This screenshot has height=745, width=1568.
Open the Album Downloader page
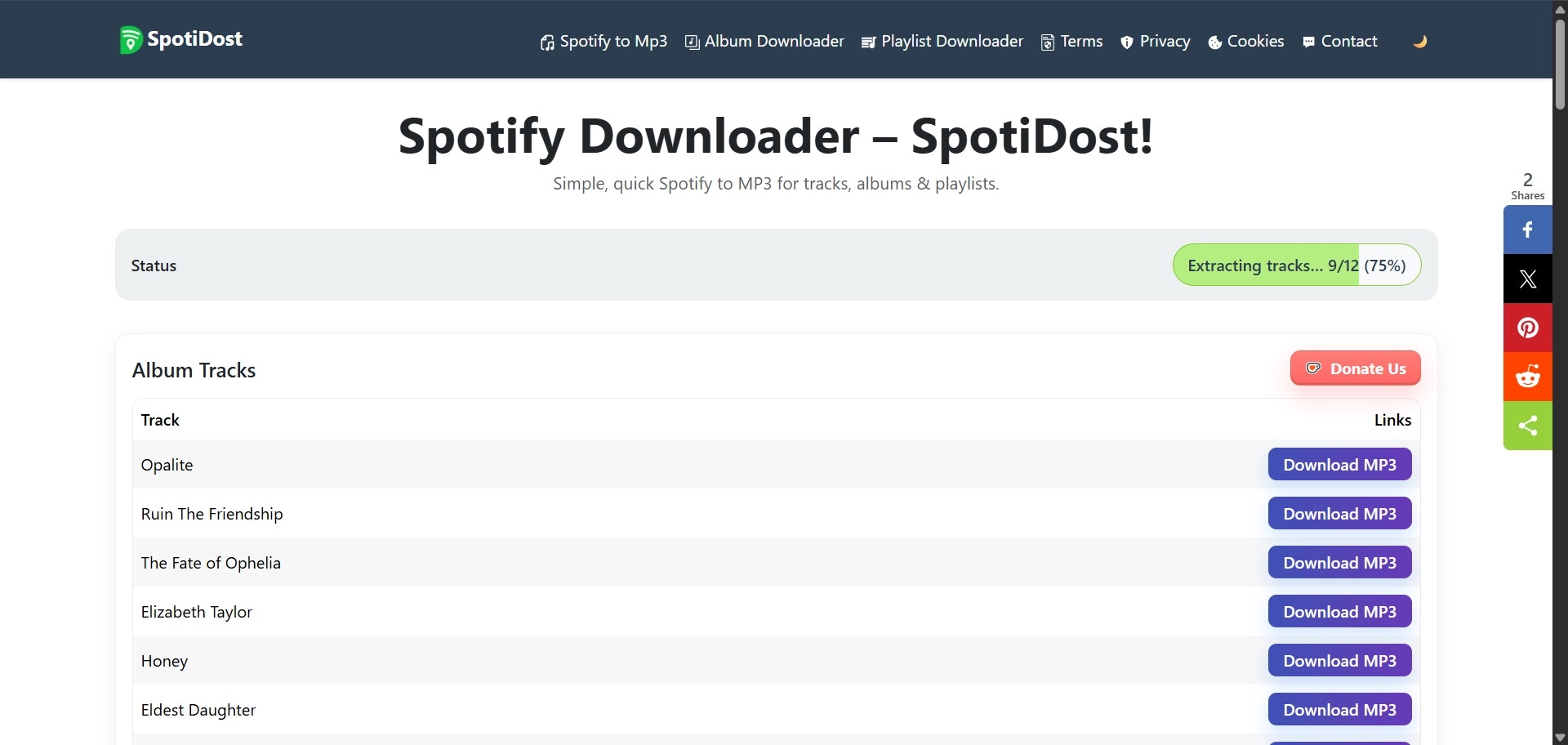[x=773, y=41]
